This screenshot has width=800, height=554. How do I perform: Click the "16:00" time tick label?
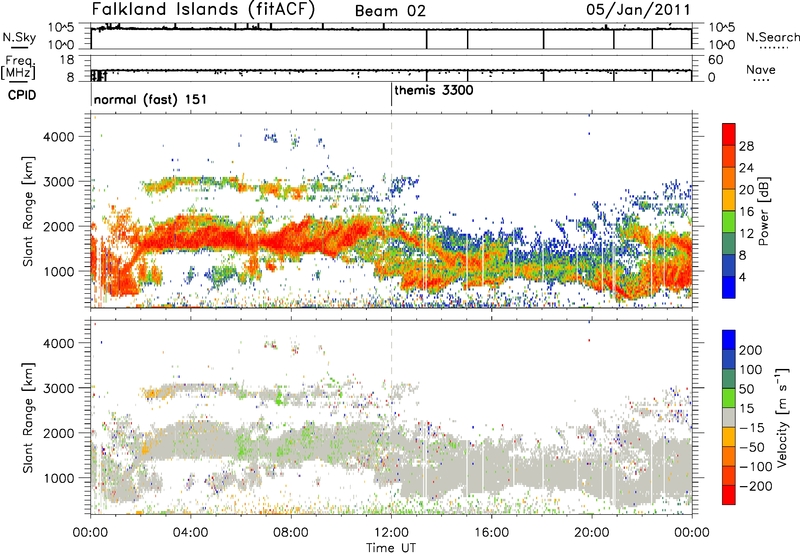[491, 533]
